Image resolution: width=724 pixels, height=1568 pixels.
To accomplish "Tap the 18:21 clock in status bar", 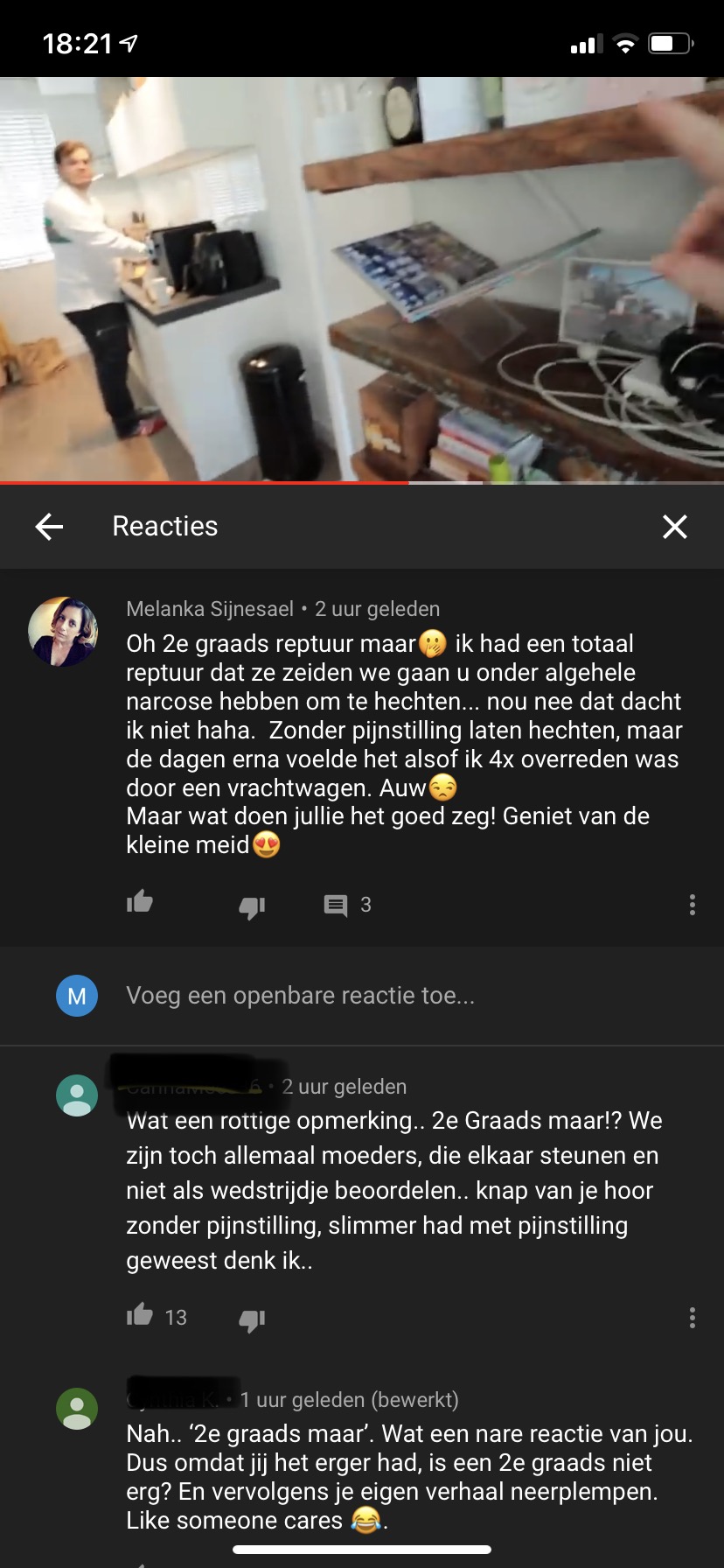I will (x=78, y=43).
